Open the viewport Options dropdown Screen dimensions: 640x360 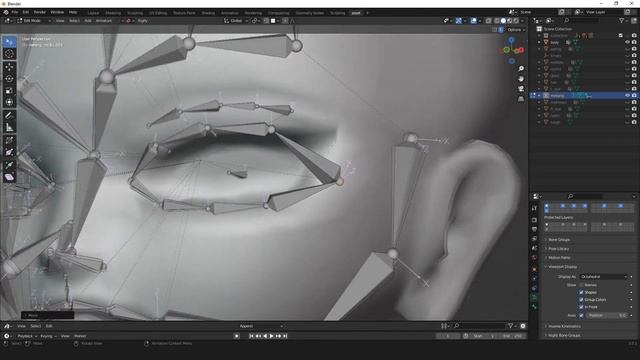[x=516, y=30]
